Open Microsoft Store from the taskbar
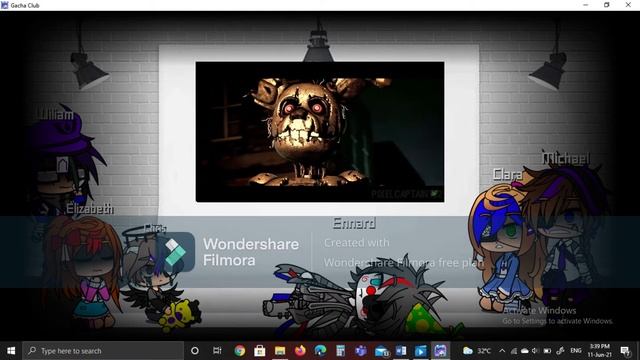Image resolution: width=640 pixels, height=360 pixels. coord(260,351)
